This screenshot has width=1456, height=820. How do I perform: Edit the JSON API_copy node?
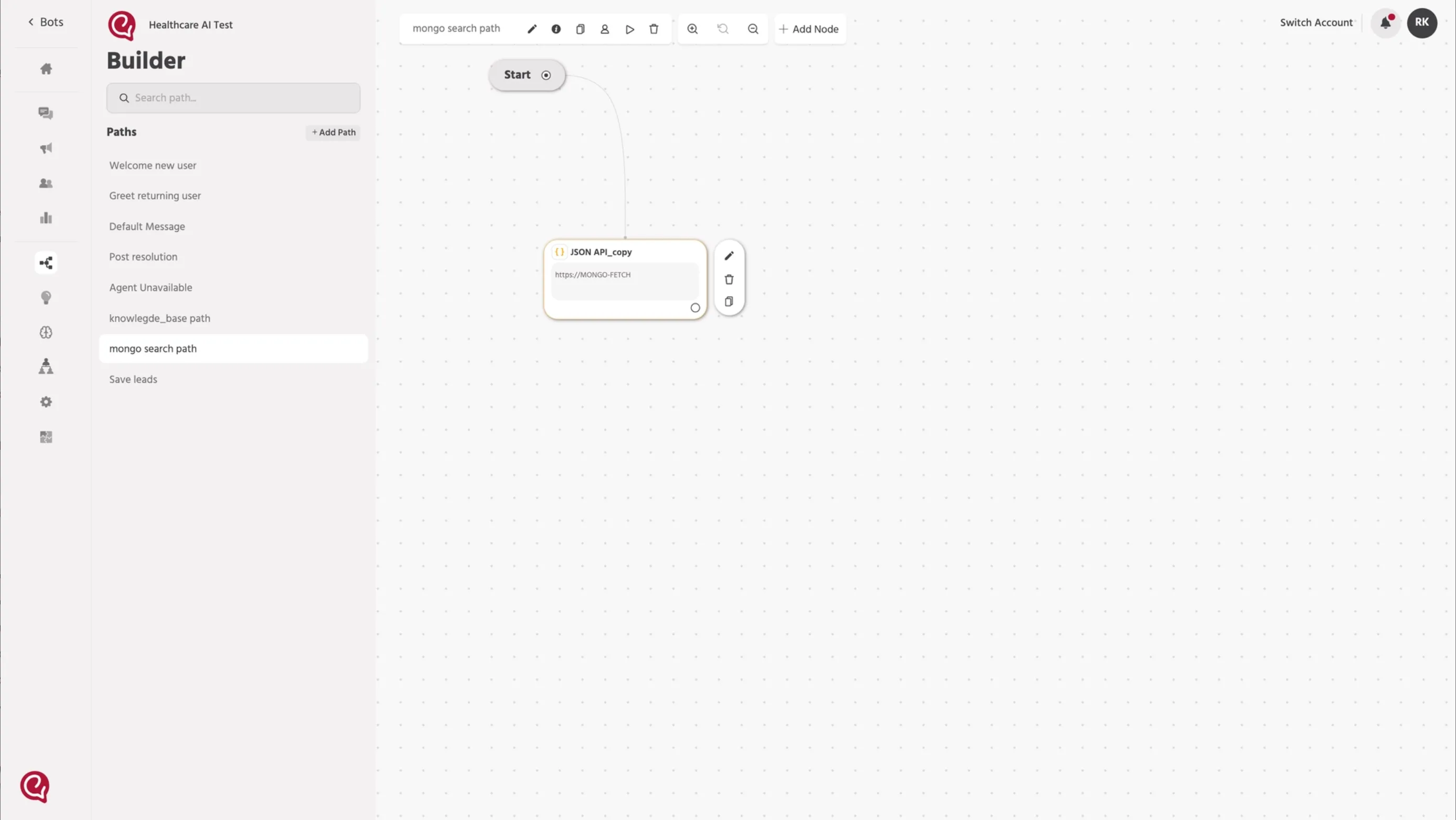tap(729, 256)
